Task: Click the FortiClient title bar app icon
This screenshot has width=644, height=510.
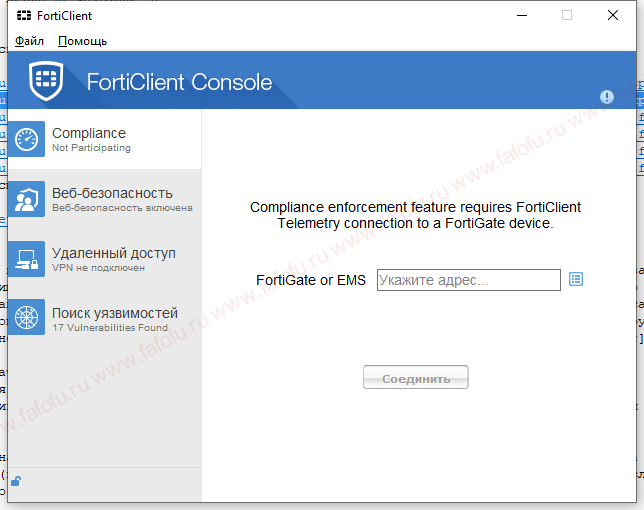Action: 24,16
